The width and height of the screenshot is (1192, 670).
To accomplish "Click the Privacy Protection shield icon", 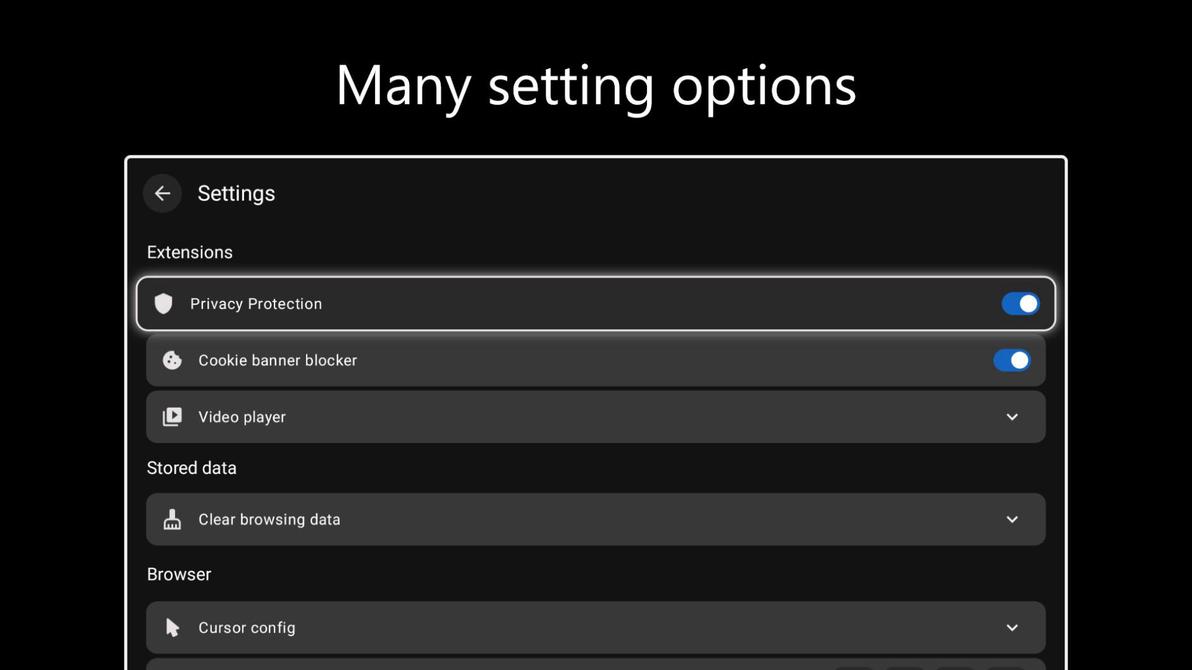I will (164, 304).
